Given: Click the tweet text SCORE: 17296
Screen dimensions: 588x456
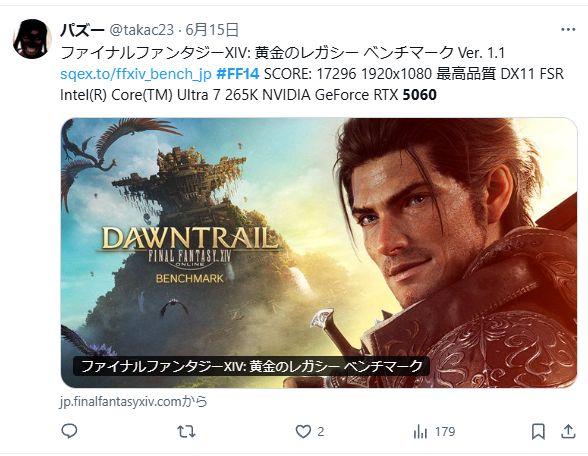Looking at the screenshot, I should (310, 74).
